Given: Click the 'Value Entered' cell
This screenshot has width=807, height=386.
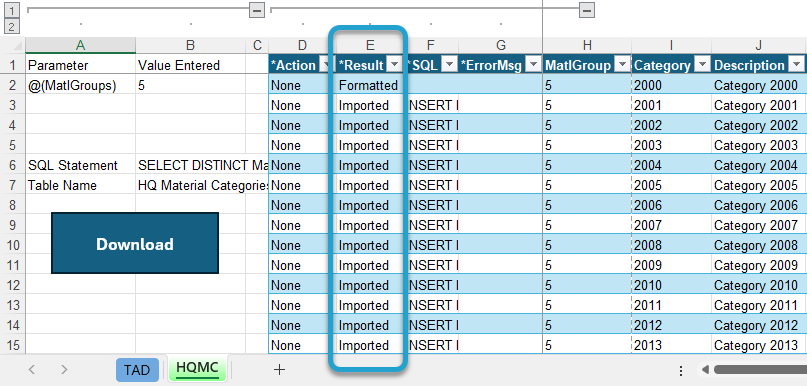Looking at the screenshot, I should (x=190, y=65).
